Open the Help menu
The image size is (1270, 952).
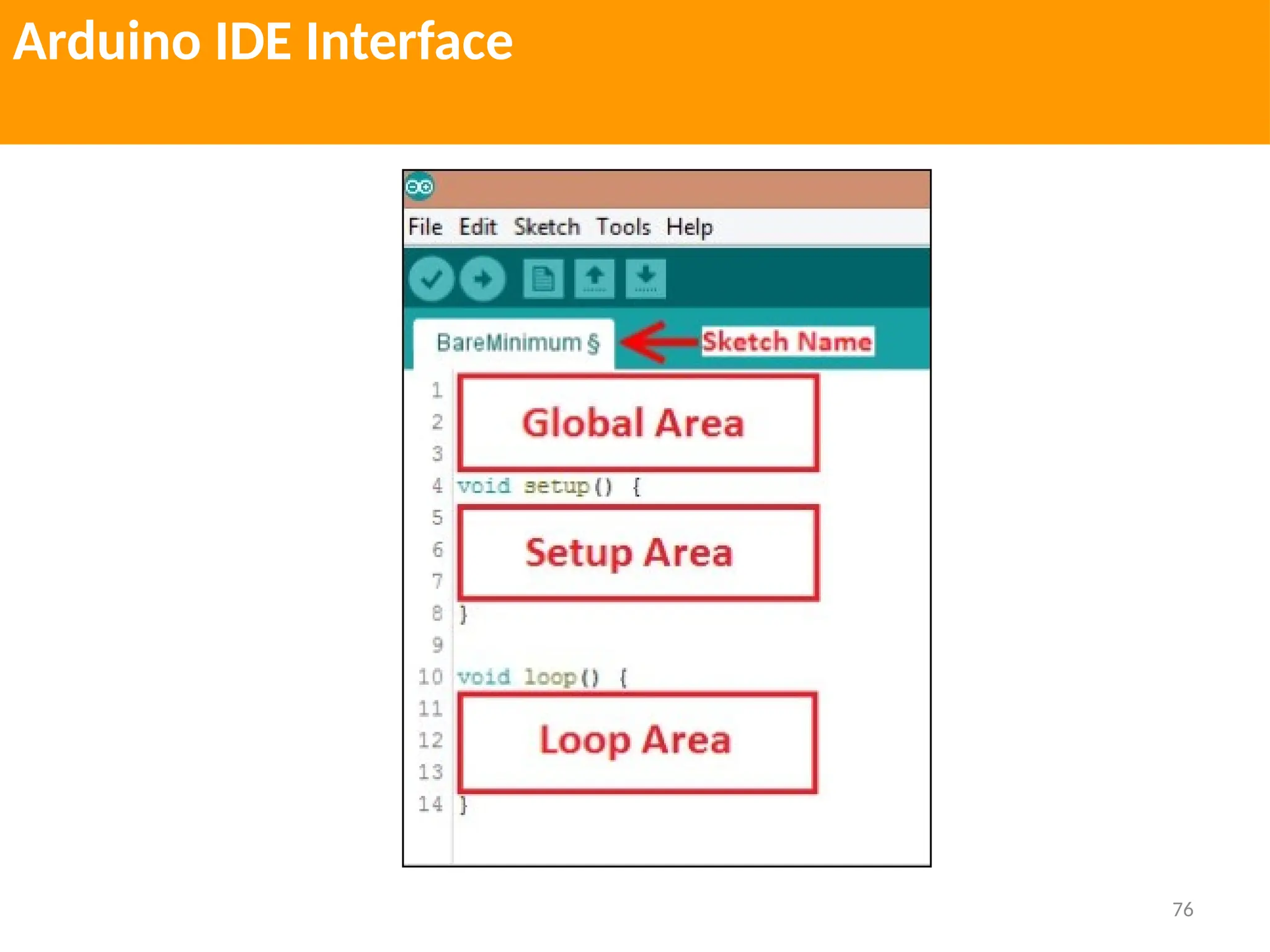[x=690, y=228]
